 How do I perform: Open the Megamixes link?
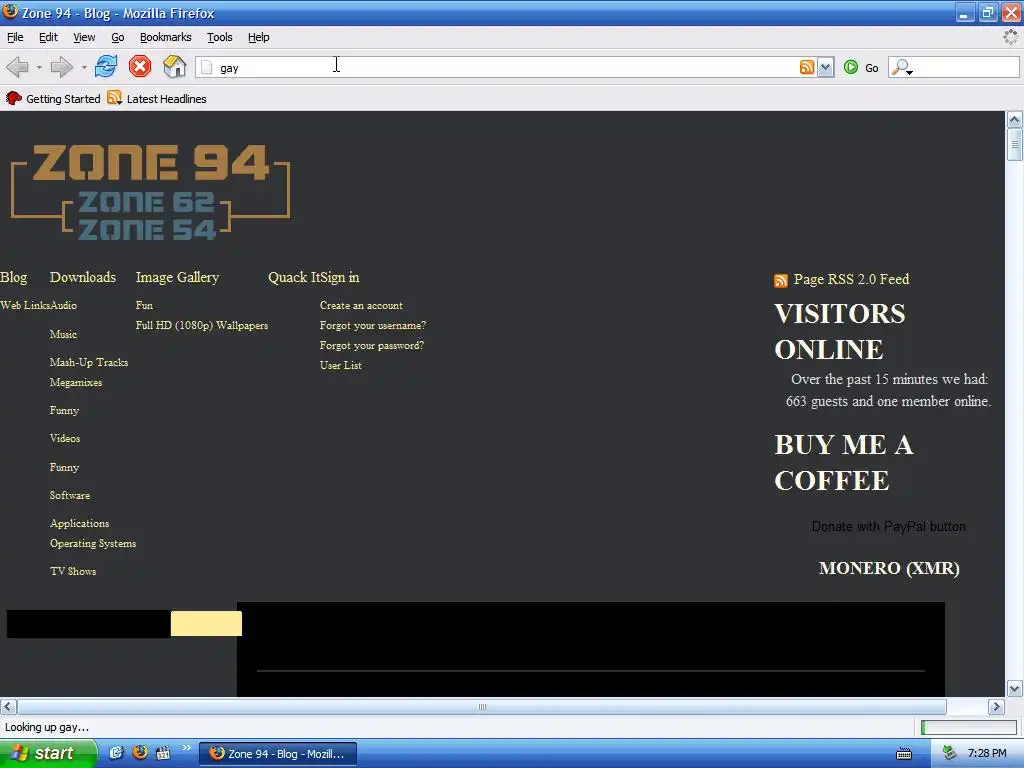[x=76, y=383]
